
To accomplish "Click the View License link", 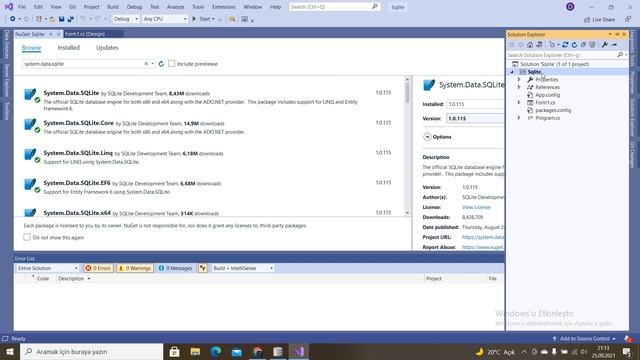I will tap(476, 207).
